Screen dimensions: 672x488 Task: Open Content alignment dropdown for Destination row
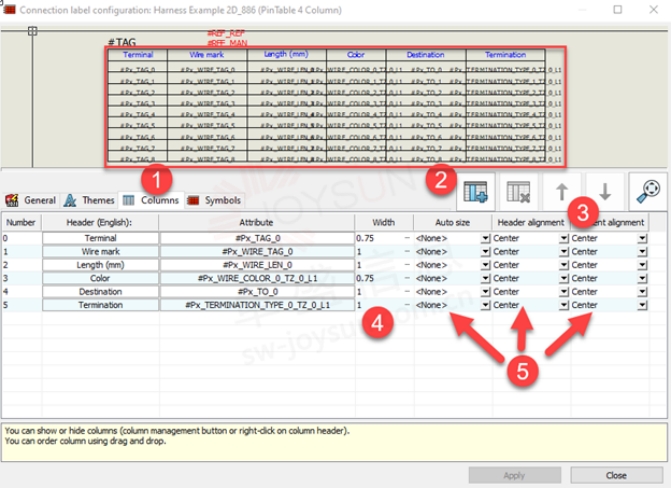pos(642,292)
